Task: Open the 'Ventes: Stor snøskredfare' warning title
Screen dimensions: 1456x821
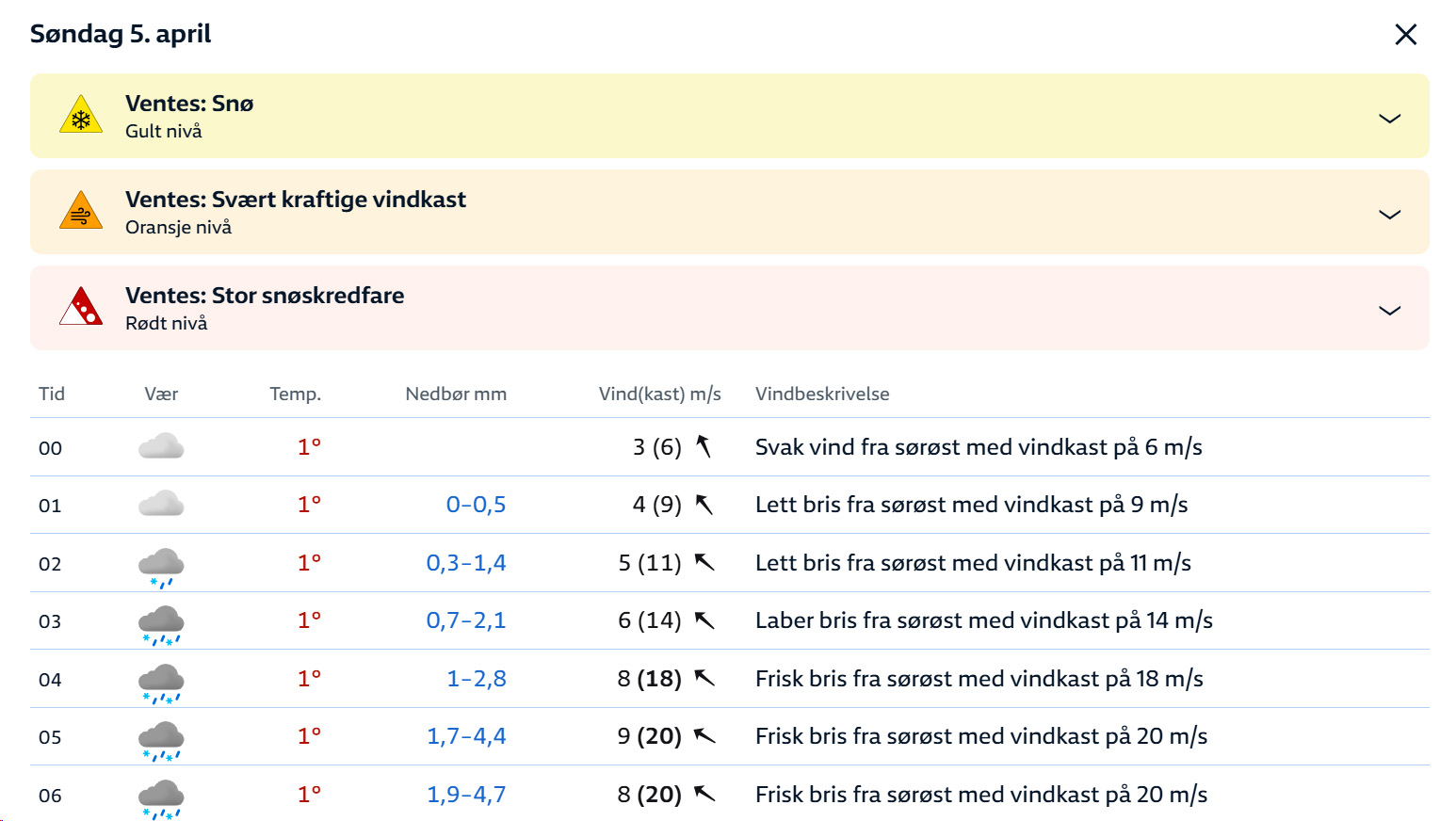Action: 265,296
